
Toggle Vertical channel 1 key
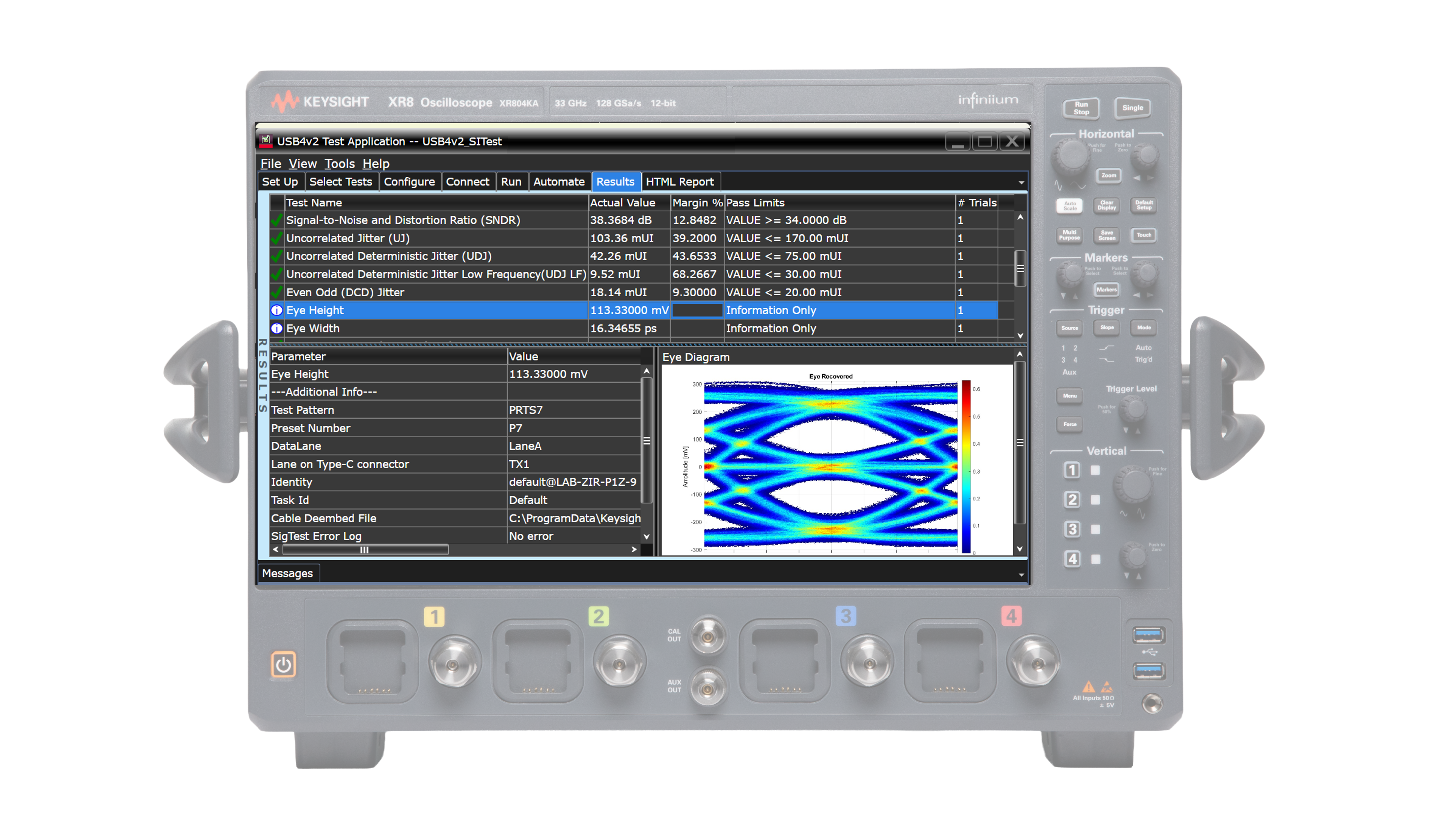point(1072,470)
